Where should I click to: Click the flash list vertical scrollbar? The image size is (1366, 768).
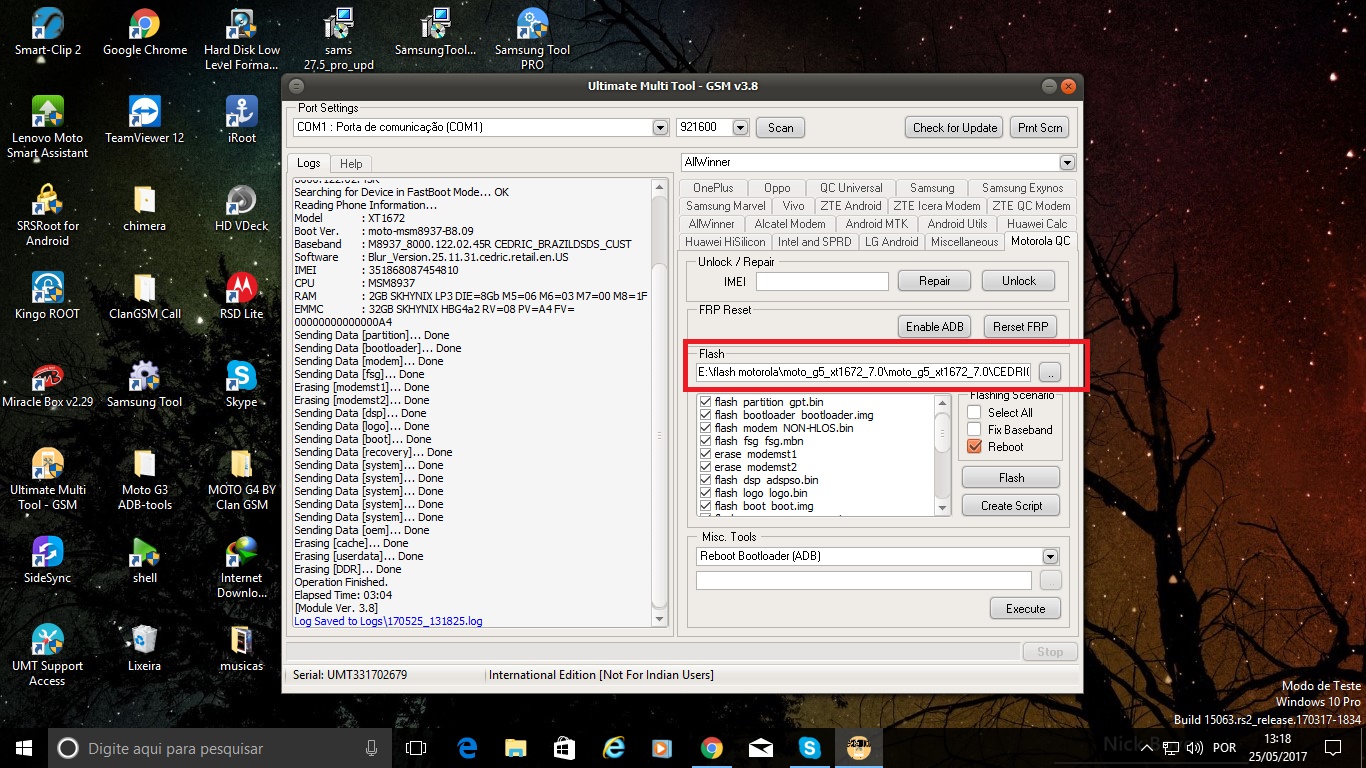point(942,455)
